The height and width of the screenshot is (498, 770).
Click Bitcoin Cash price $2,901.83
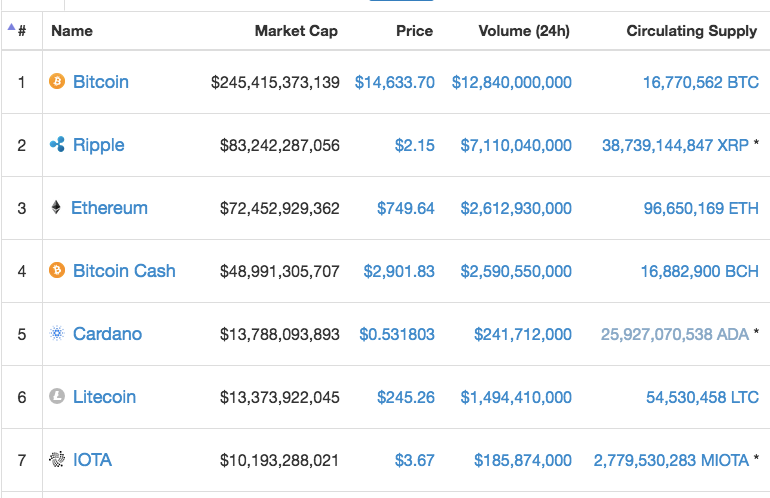point(399,271)
